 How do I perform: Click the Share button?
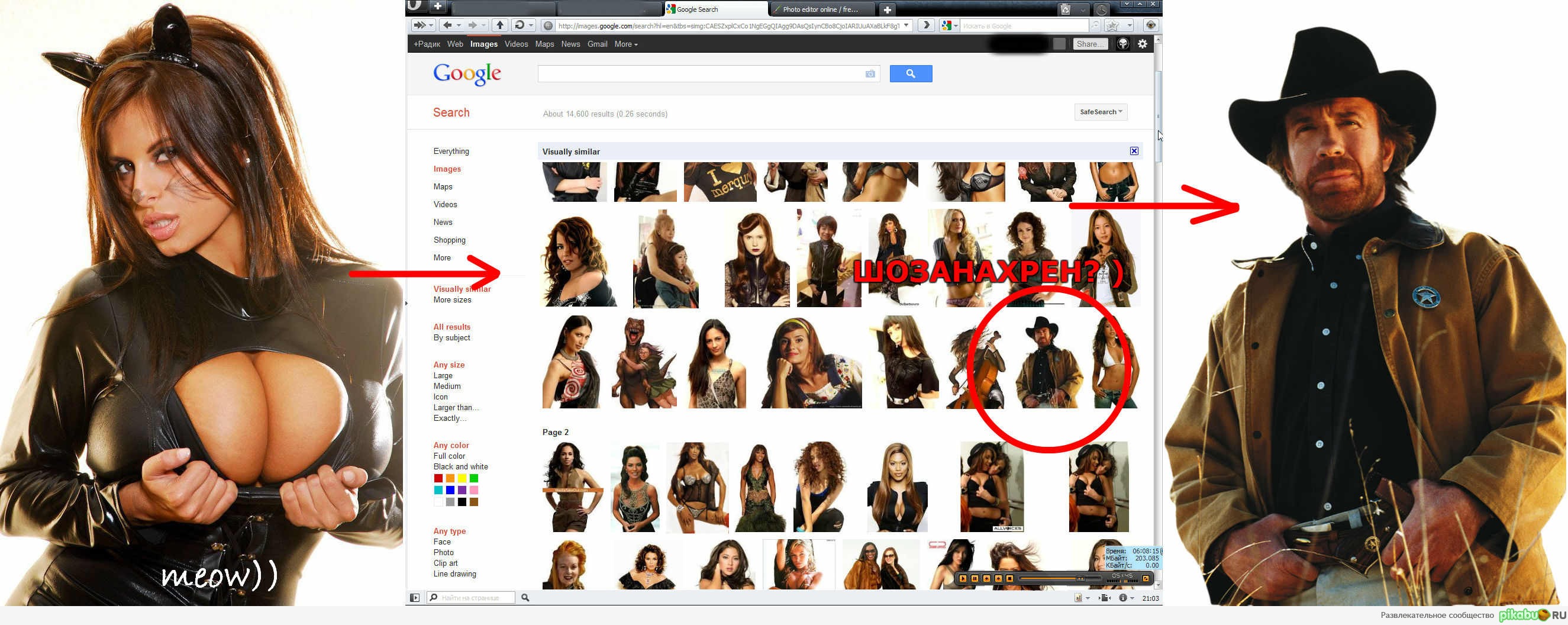tap(1089, 44)
